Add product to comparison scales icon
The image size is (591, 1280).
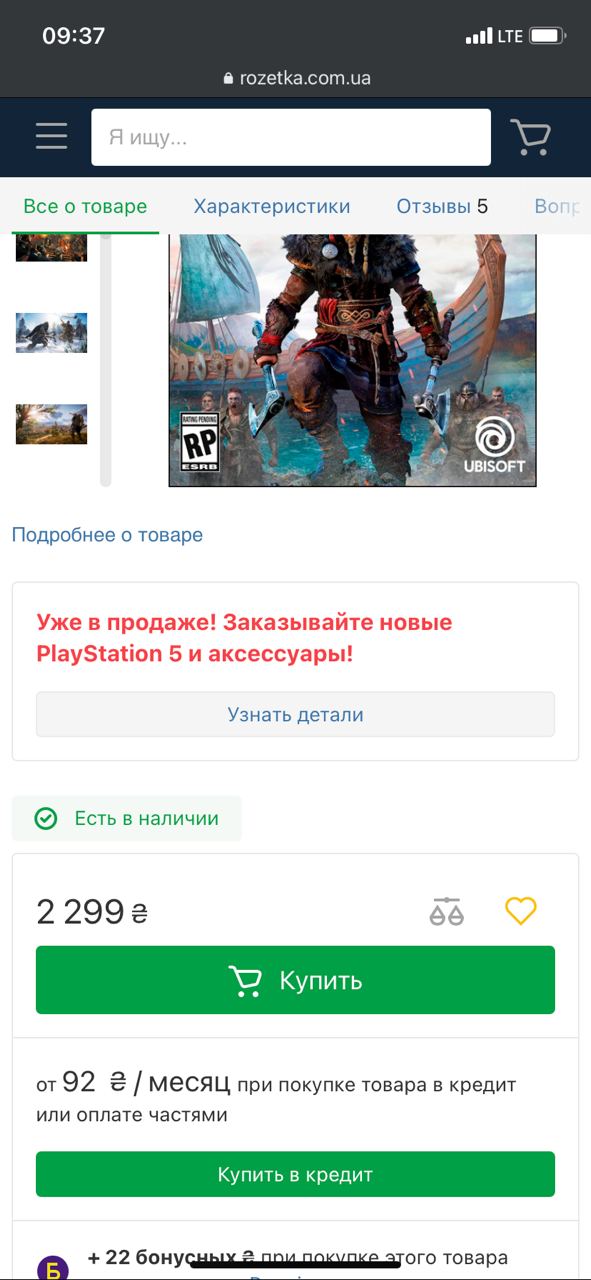click(446, 911)
